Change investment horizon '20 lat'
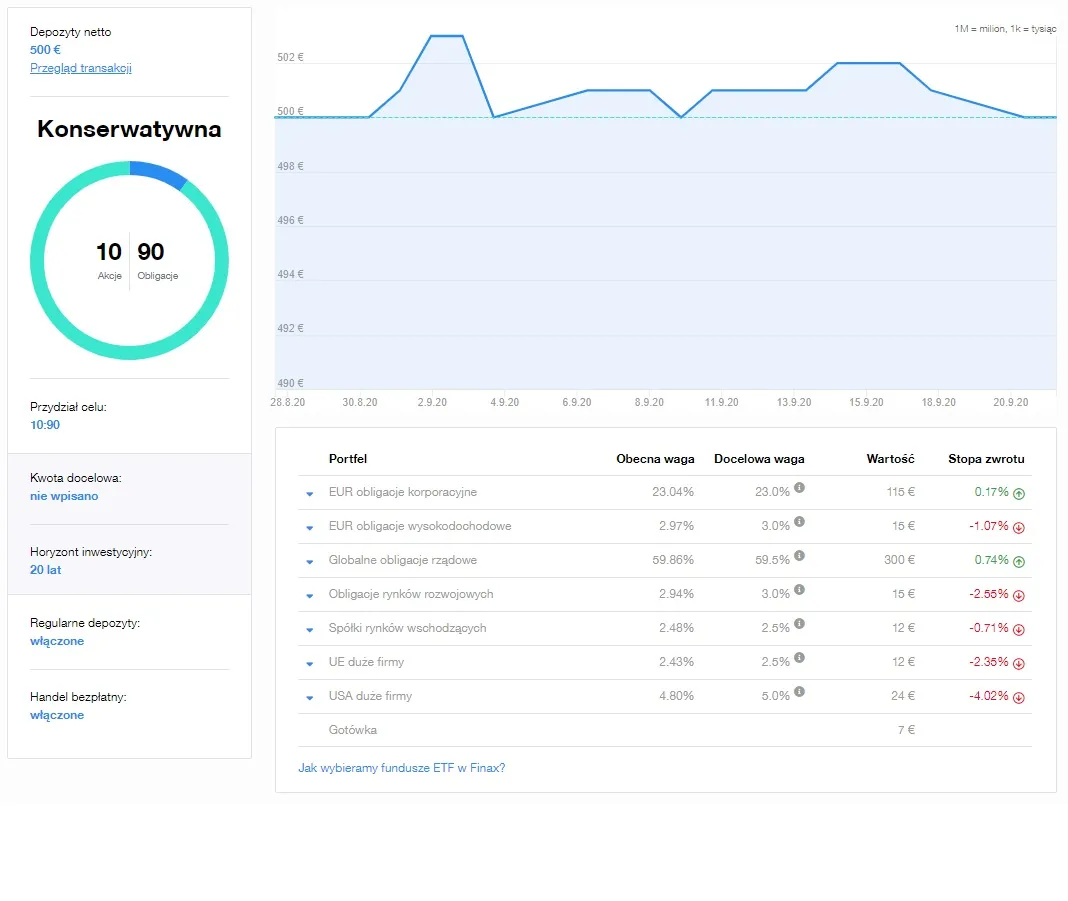Screen dimensions: 1068x901 (46, 569)
